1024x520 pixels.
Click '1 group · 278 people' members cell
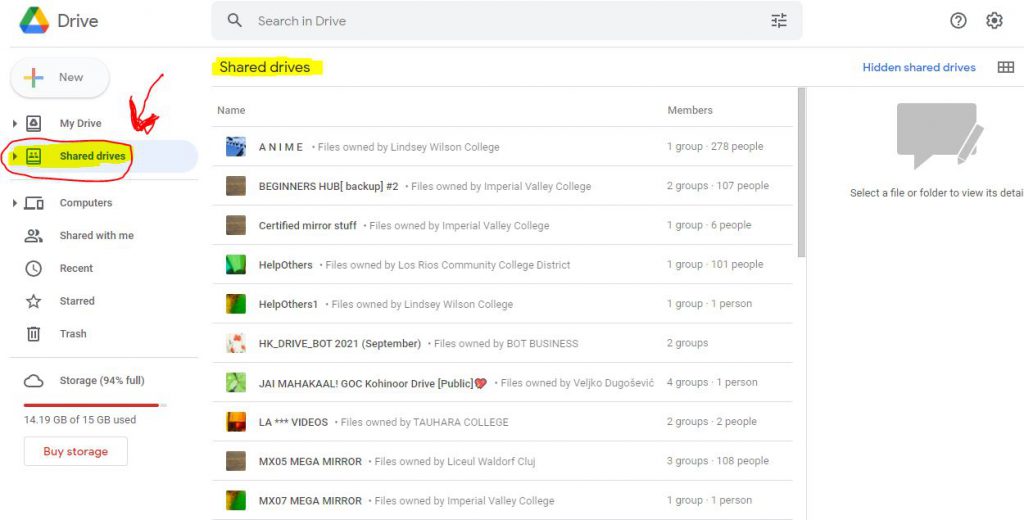715,146
